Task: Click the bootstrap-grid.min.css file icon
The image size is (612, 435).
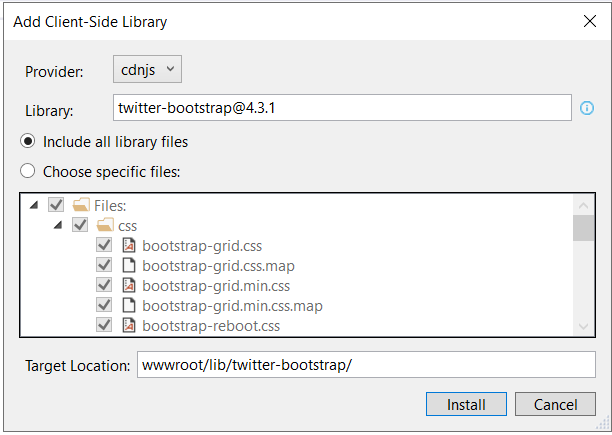Action: [129, 285]
